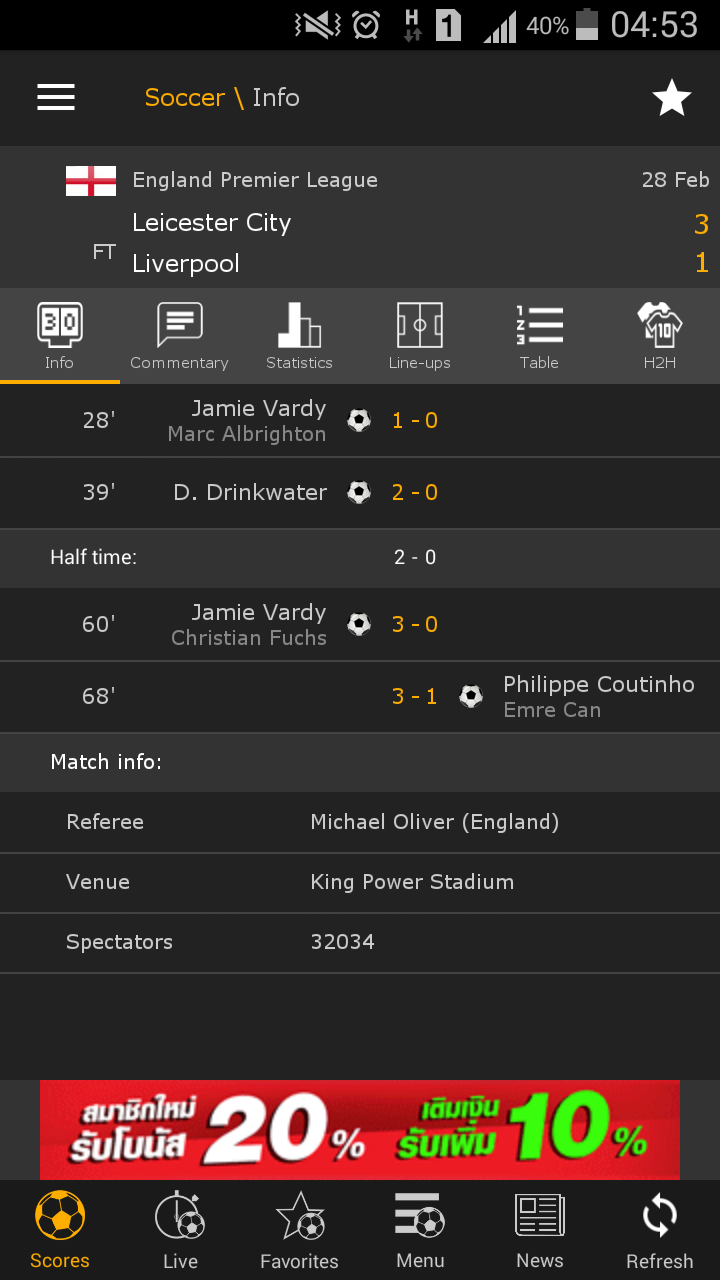Select the Info scoreboard icon
This screenshot has height=1280, width=720.
[x=59, y=326]
